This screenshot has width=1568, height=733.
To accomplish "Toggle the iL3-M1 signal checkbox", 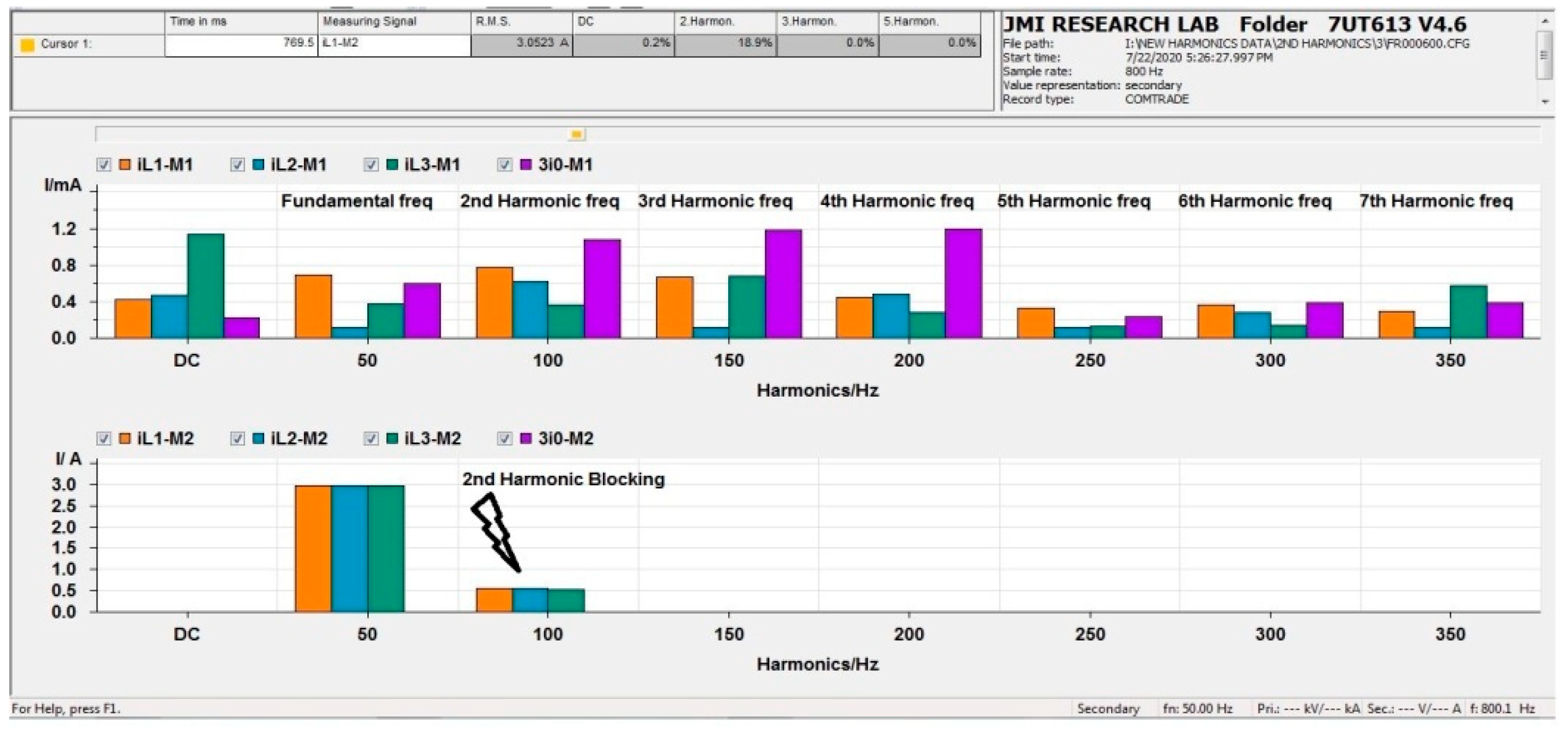I will click(x=371, y=165).
